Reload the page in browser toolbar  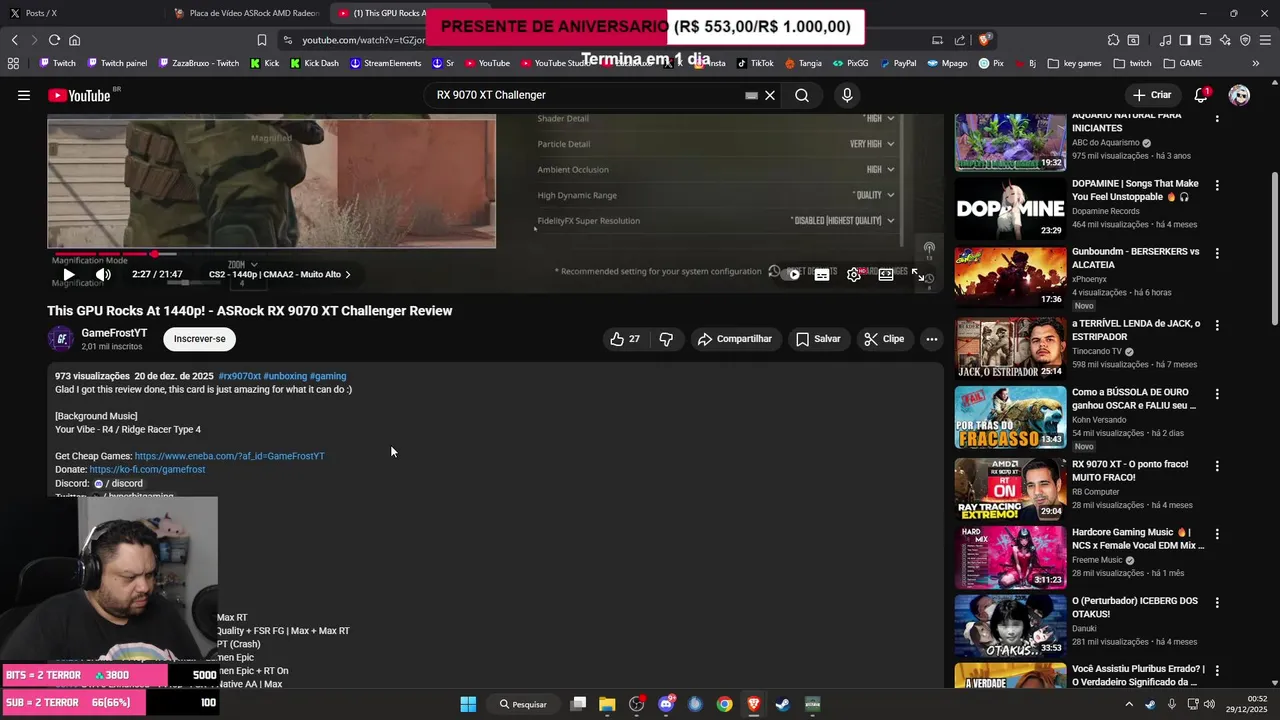54,40
